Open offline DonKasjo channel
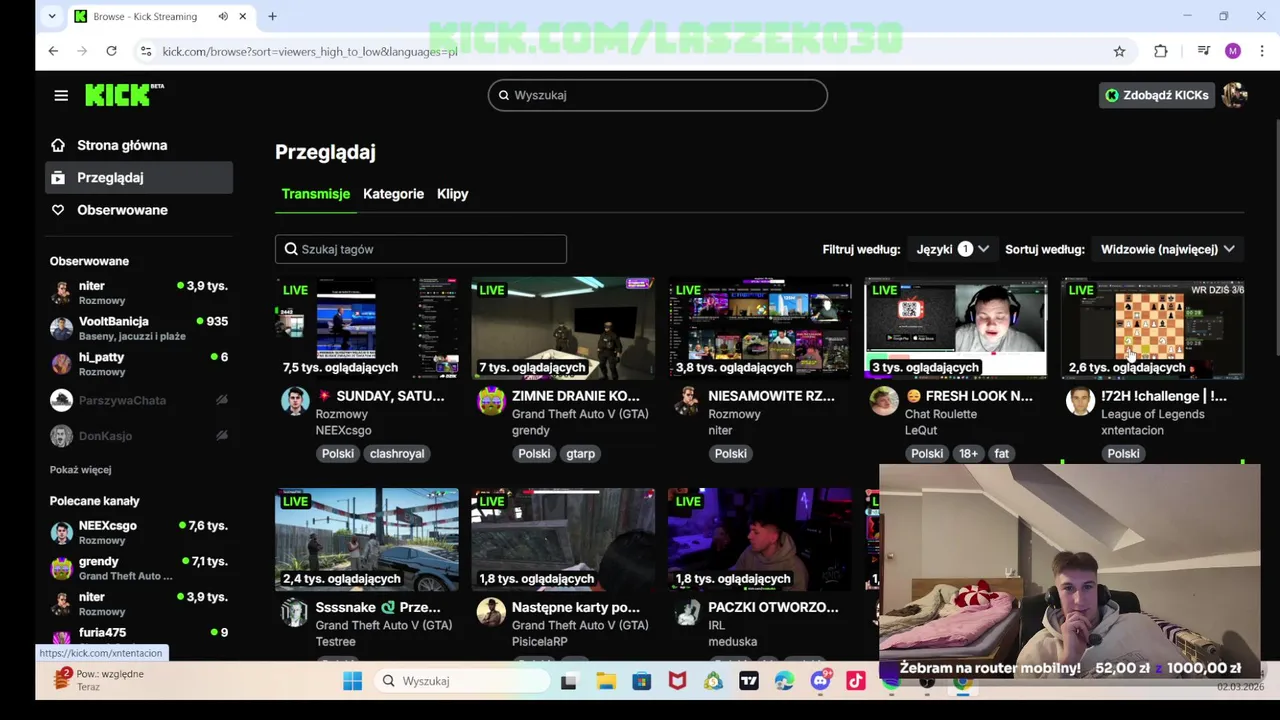 point(139,436)
